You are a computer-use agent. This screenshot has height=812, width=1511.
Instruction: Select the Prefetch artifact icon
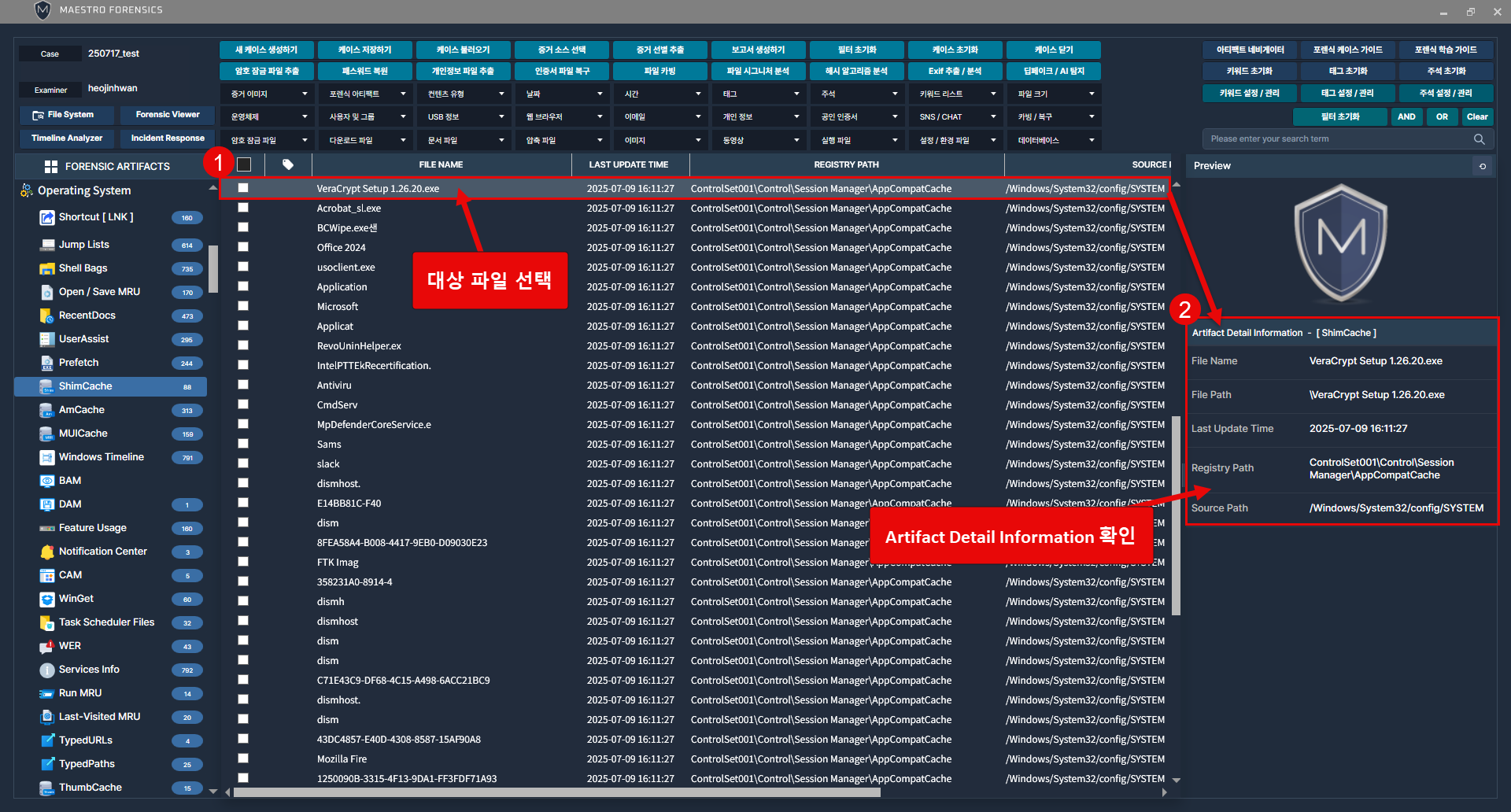pyautogui.click(x=46, y=363)
